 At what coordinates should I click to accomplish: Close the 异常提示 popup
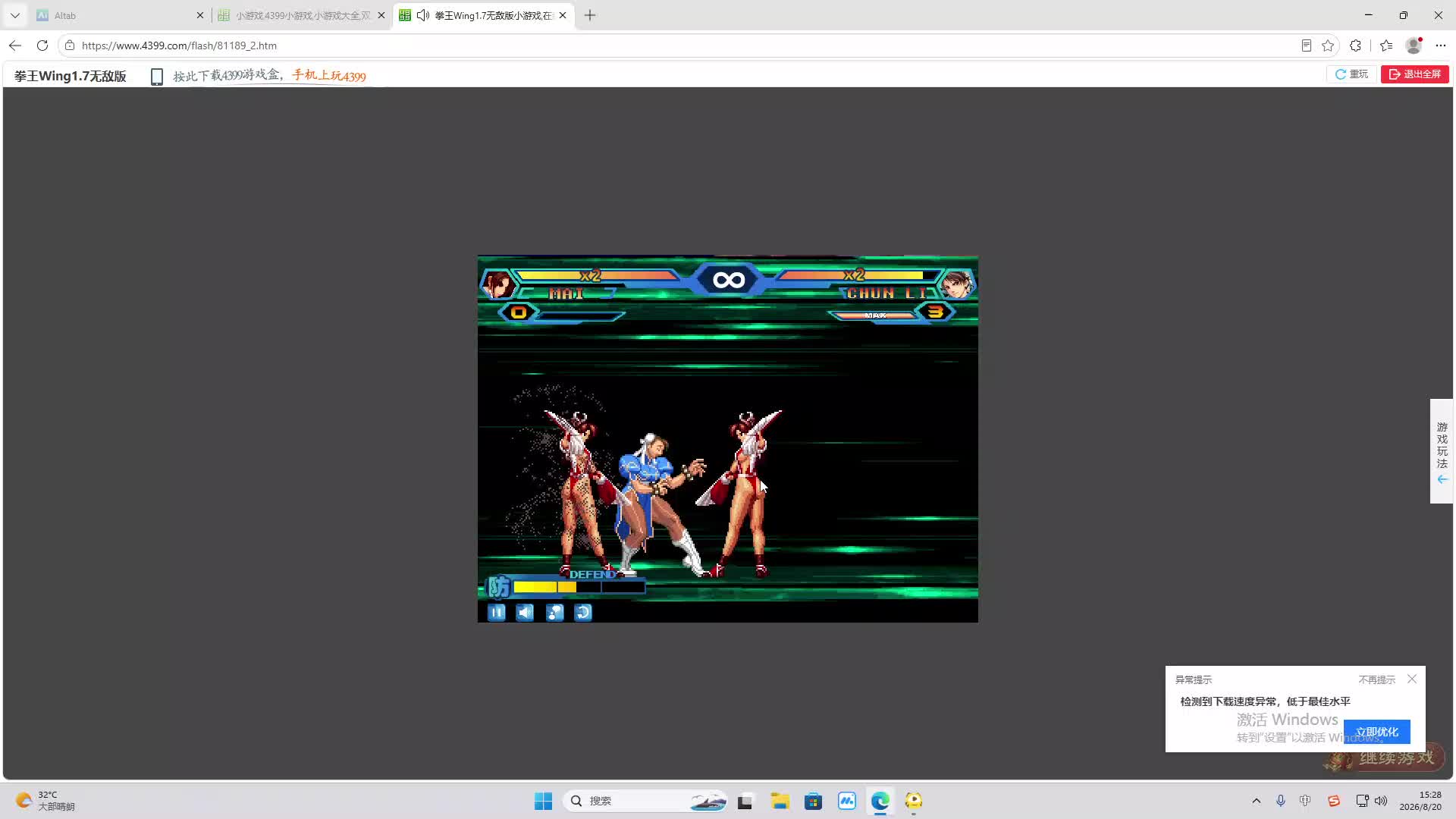[1412, 679]
